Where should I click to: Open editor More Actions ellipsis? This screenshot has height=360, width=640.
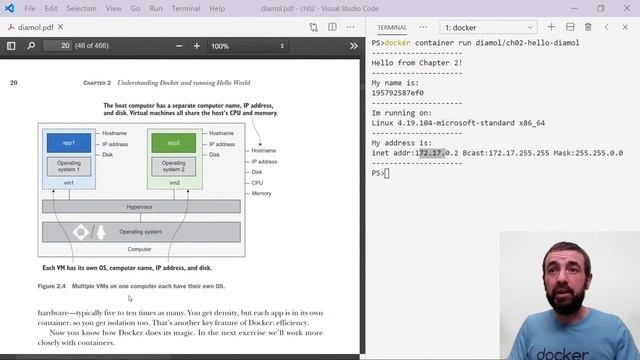[350, 27]
